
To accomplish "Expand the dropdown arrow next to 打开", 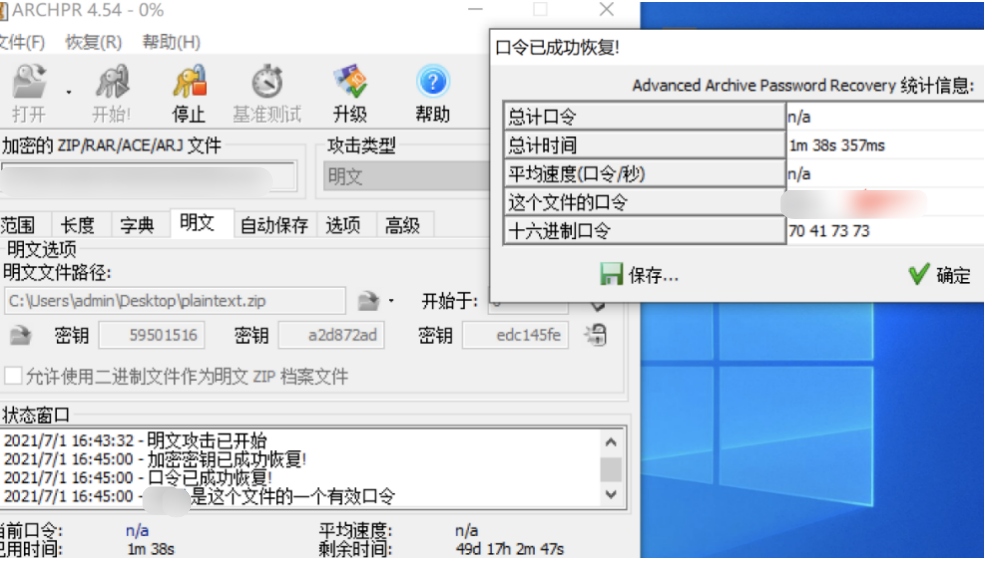I will coord(69,92).
